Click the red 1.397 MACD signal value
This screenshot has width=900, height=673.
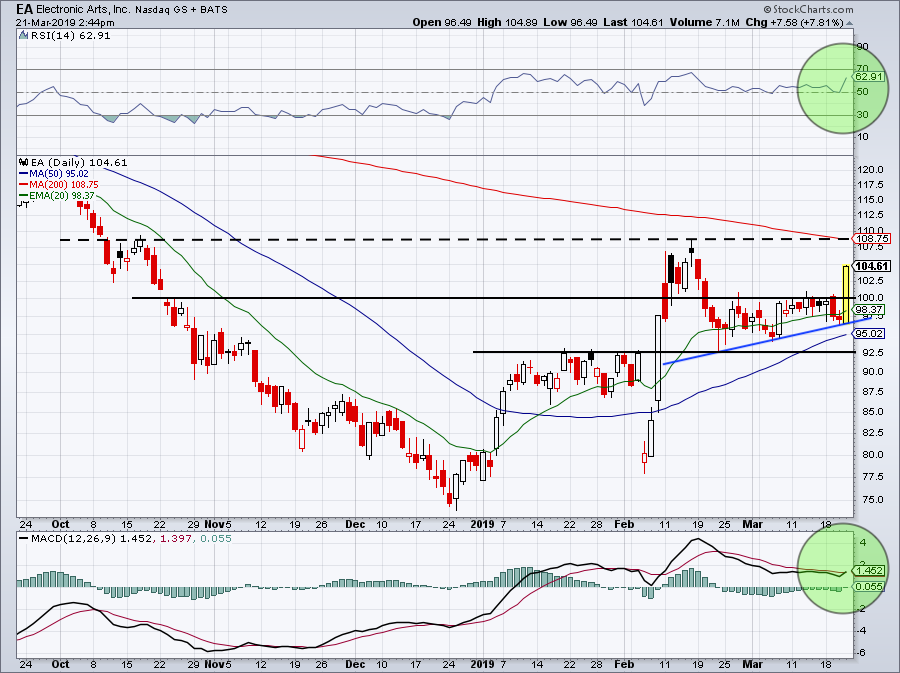[x=175, y=539]
